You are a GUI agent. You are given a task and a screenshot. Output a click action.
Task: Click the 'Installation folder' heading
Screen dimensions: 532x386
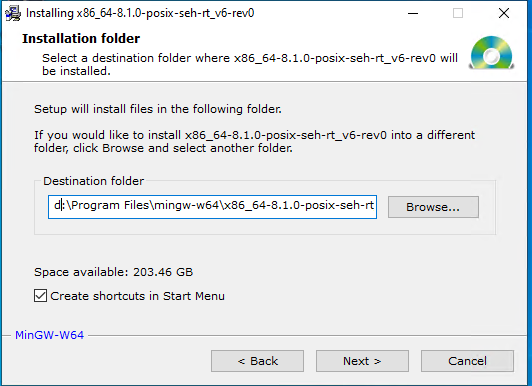(x=81, y=39)
